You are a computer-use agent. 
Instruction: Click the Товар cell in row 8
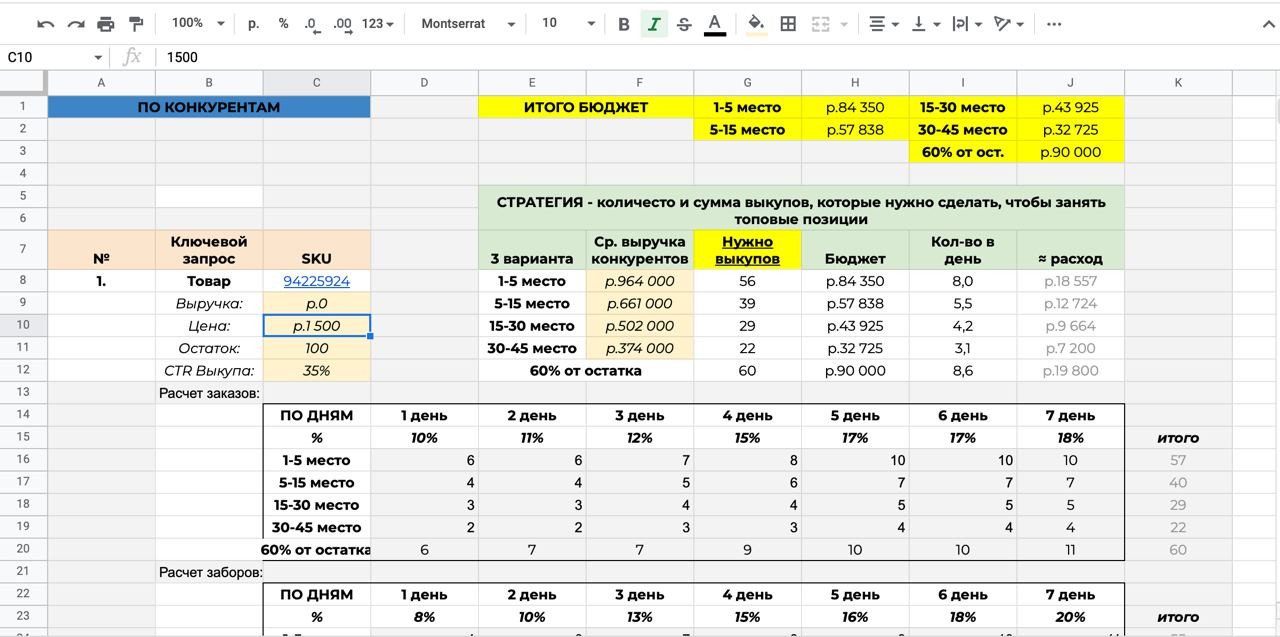pyautogui.click(x=209, y=281)
